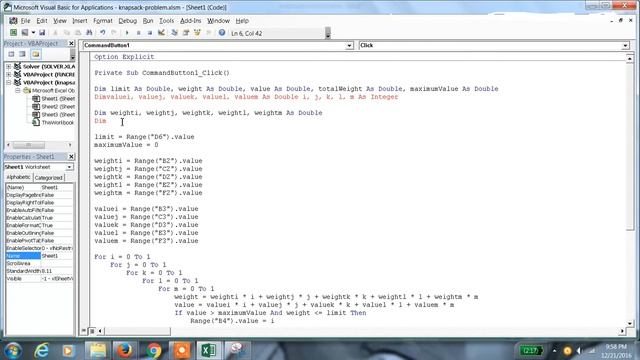The height and width of the screenshot is (360, 640).
Task: Collapse the VBAProject (knapsack) project node
Action: (9, 82)
